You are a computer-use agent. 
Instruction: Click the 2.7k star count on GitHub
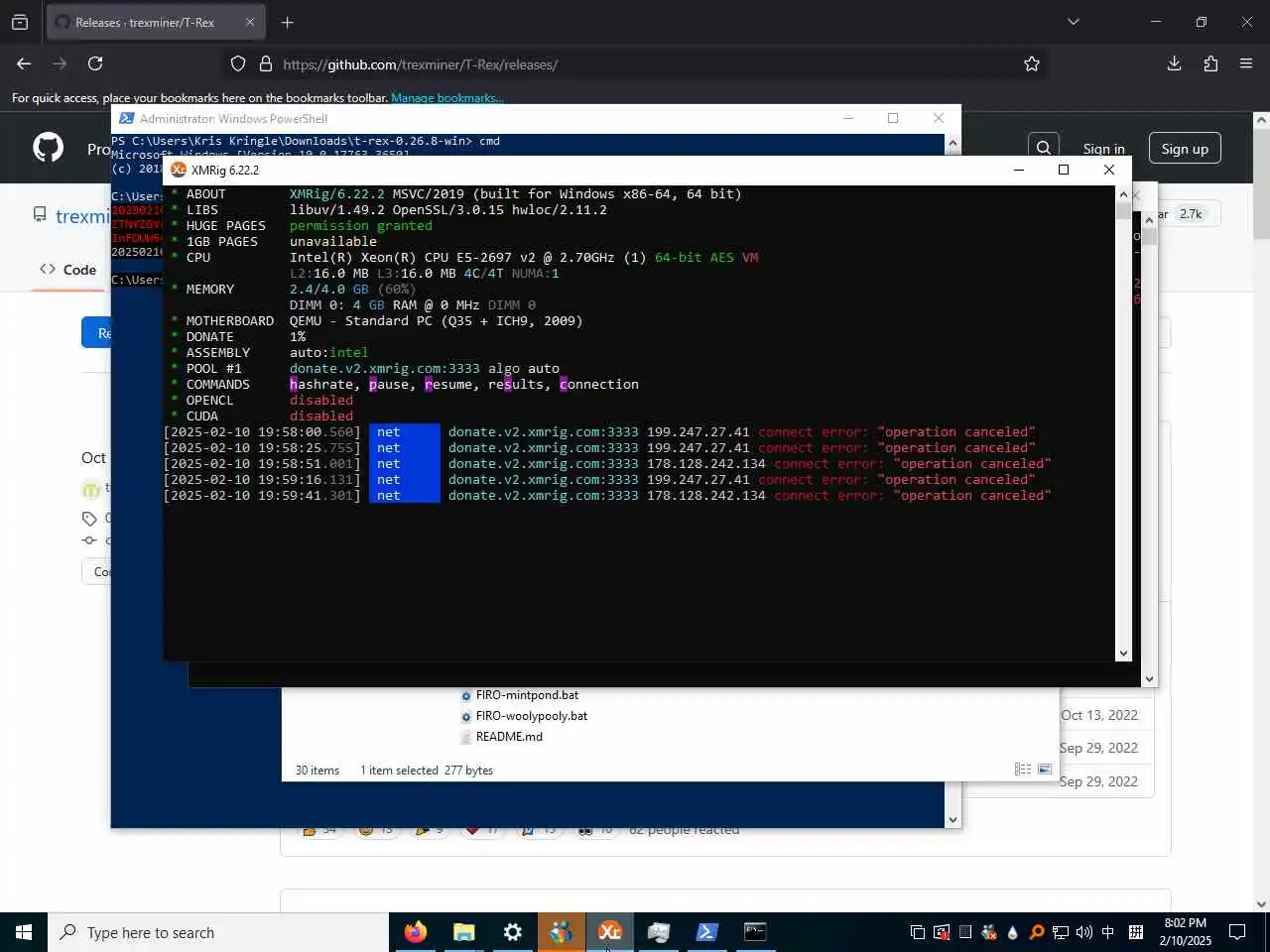tap(1191, 214)
